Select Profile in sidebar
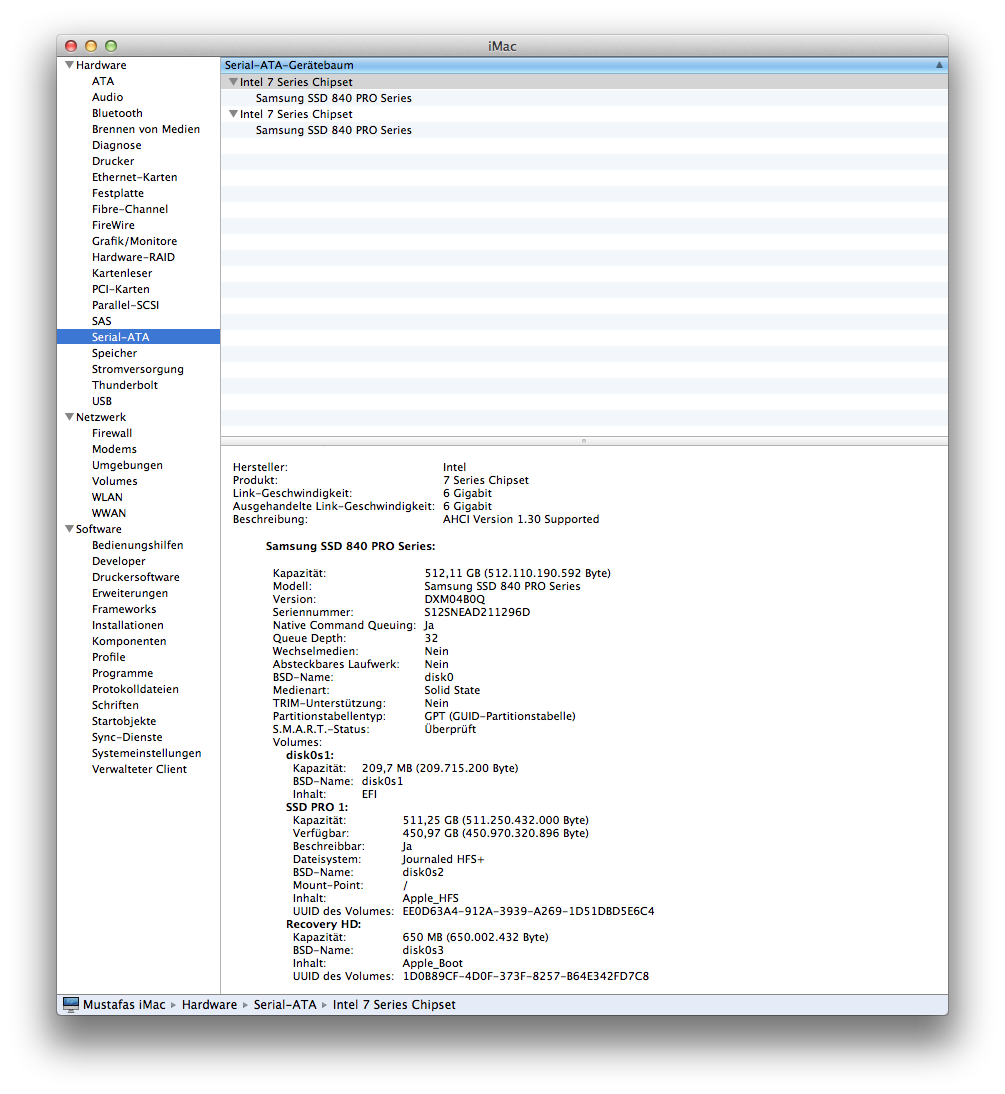This screenshot has height=1094, width=1005. coord(109,657)
